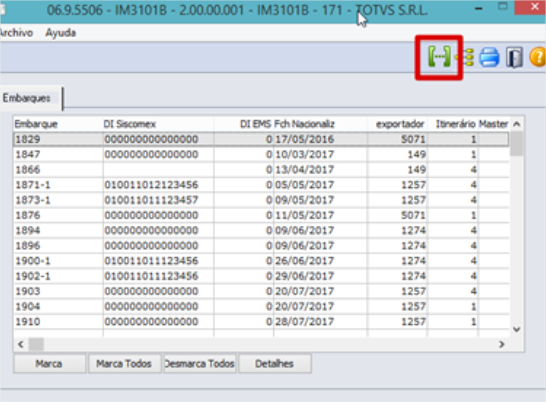Maximize the IM3101B window
This screenshot has height=402, width=546.
click(x=502, y=7)
